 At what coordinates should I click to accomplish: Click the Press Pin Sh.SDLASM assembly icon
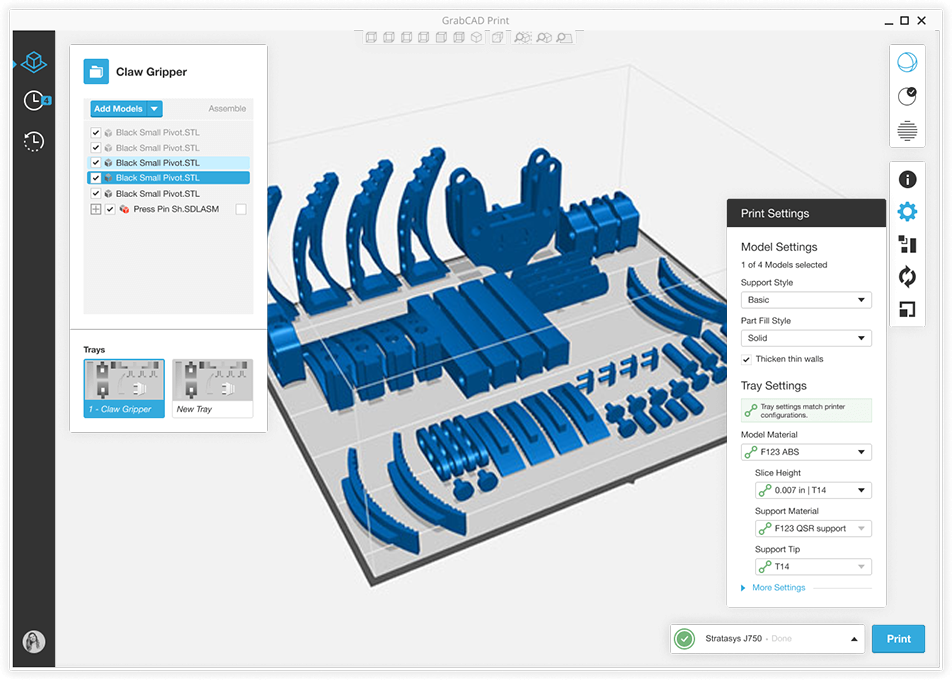124,209
